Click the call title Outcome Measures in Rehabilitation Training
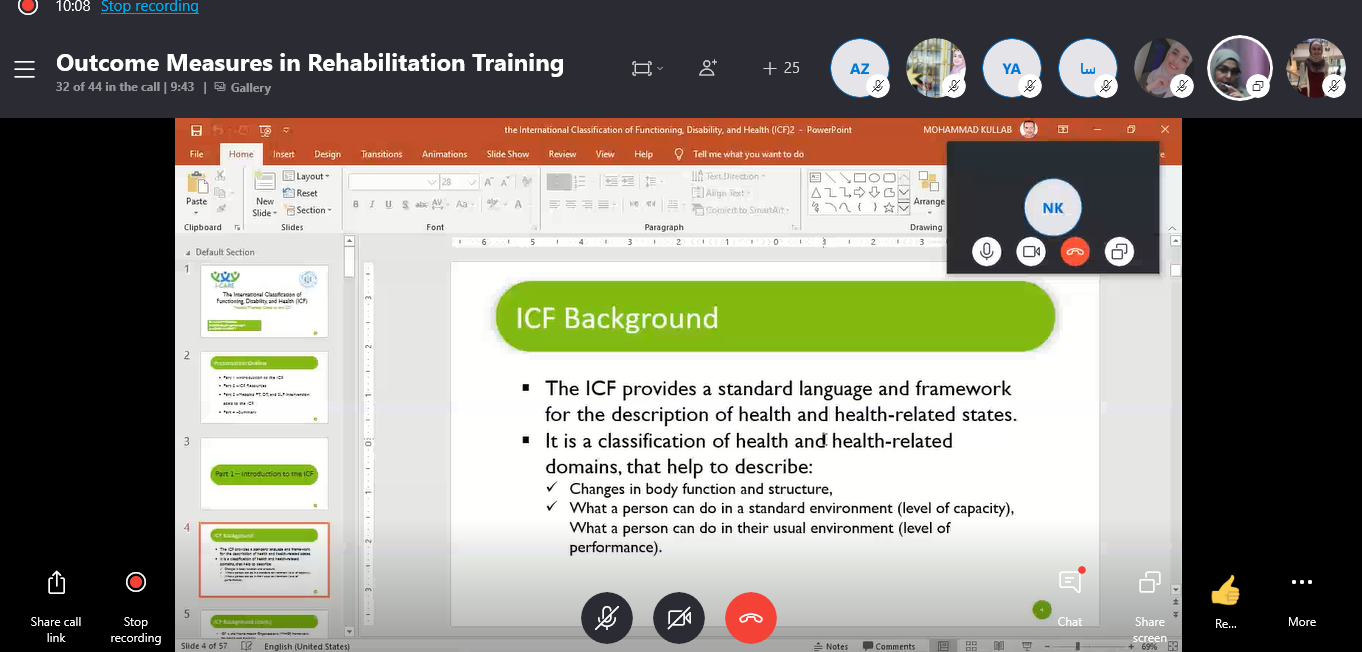 coord(310,63)
